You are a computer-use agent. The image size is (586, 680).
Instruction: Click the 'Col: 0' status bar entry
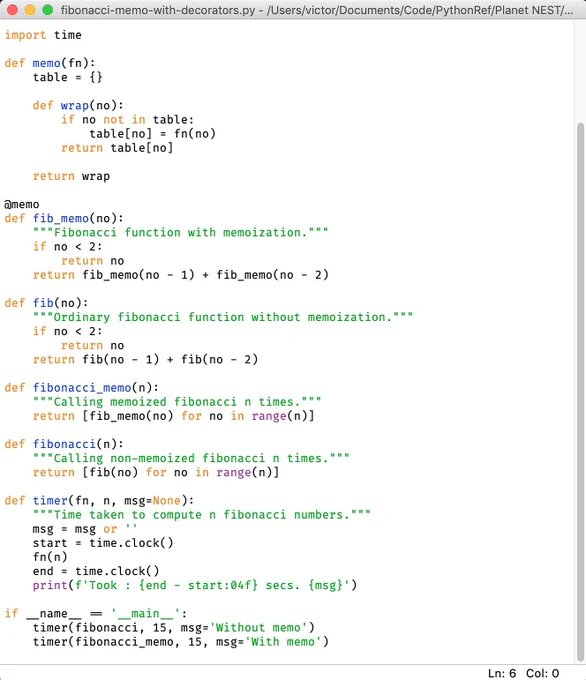coord(542,673)
